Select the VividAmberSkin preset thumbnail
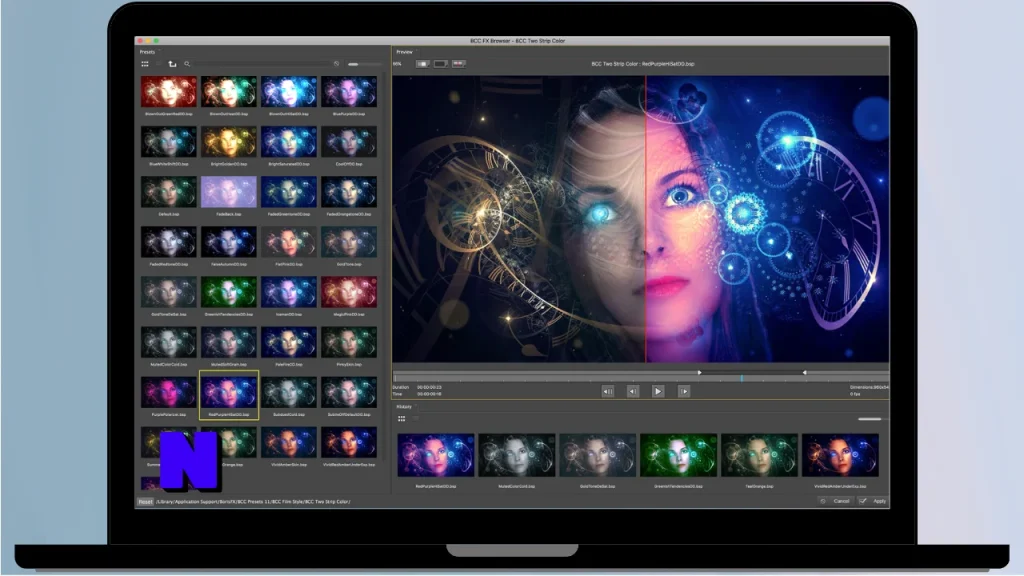This screenshot has height=576, width=1024. (x=289, y=443)
